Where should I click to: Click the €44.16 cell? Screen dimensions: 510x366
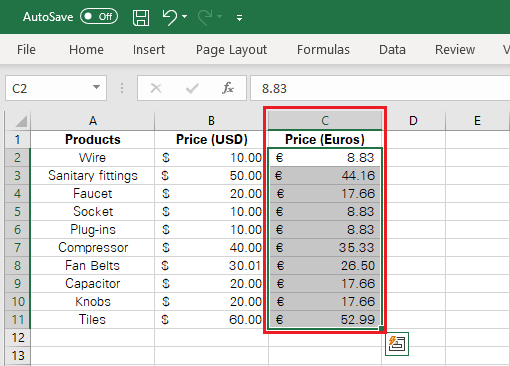325,175
